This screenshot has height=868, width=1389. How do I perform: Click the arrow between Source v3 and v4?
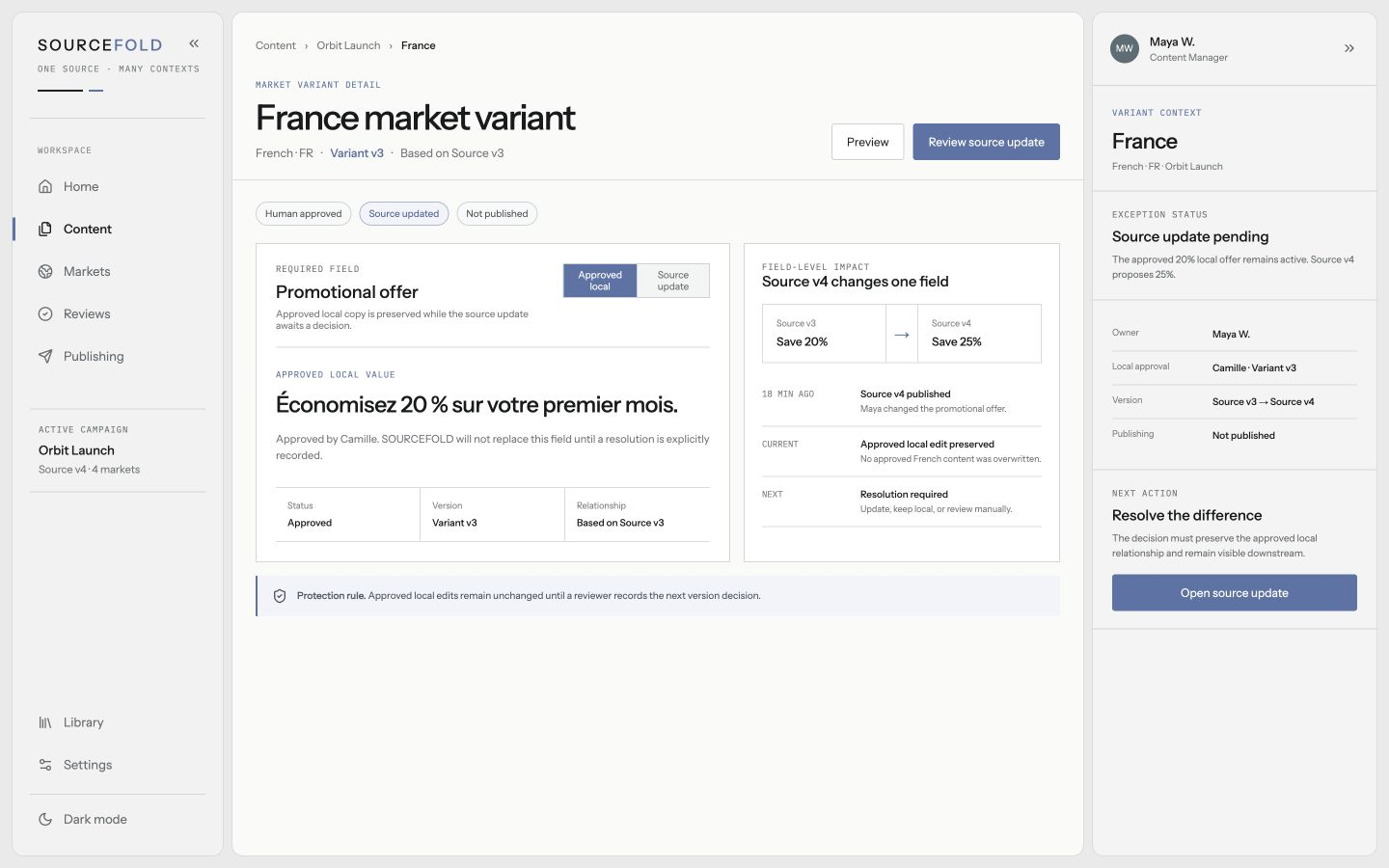(902, 335)
